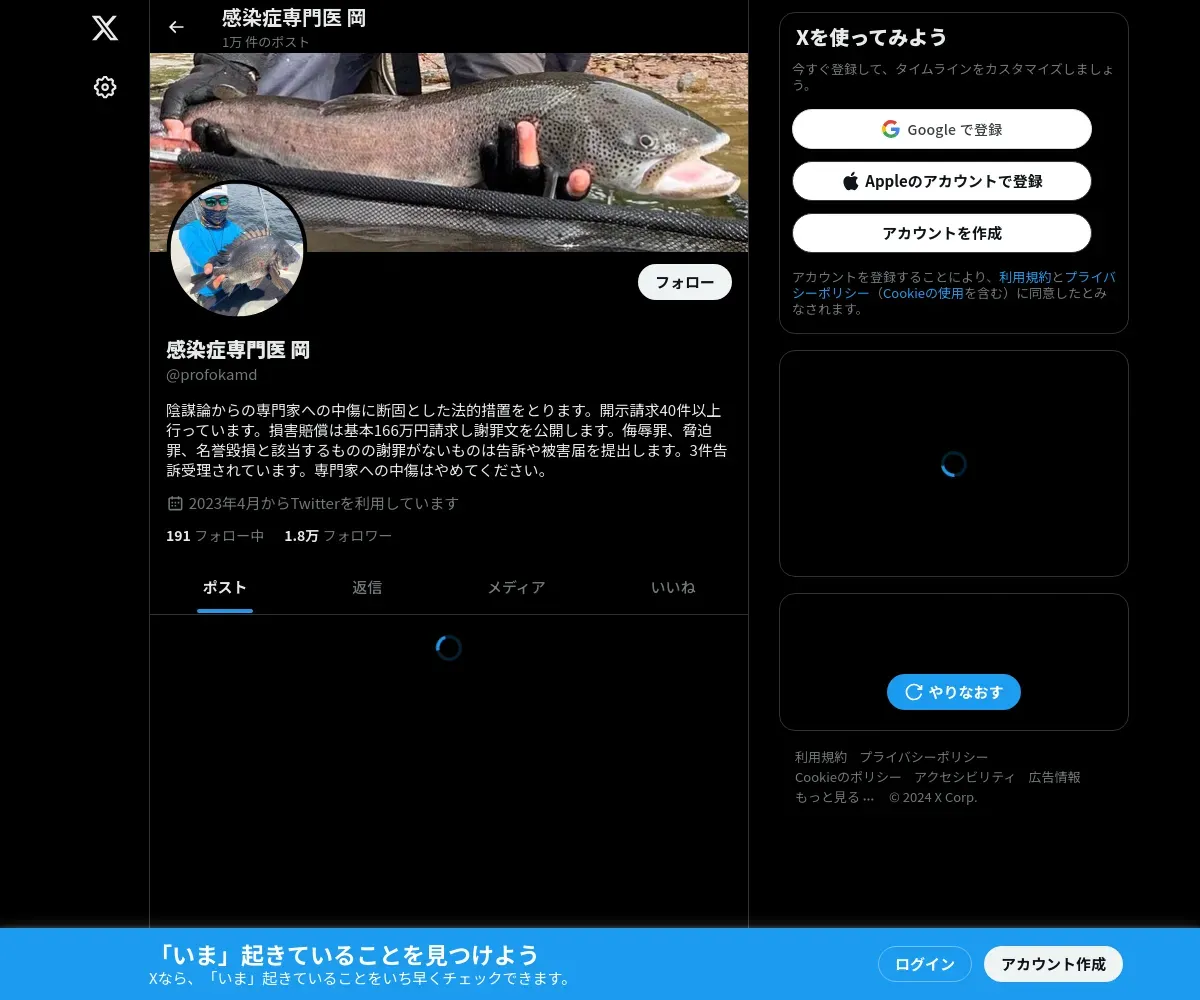Click 2023年4月からTwitterを利用しています text
Viewport: 1200px width, 1000px height.
(324, 503)
